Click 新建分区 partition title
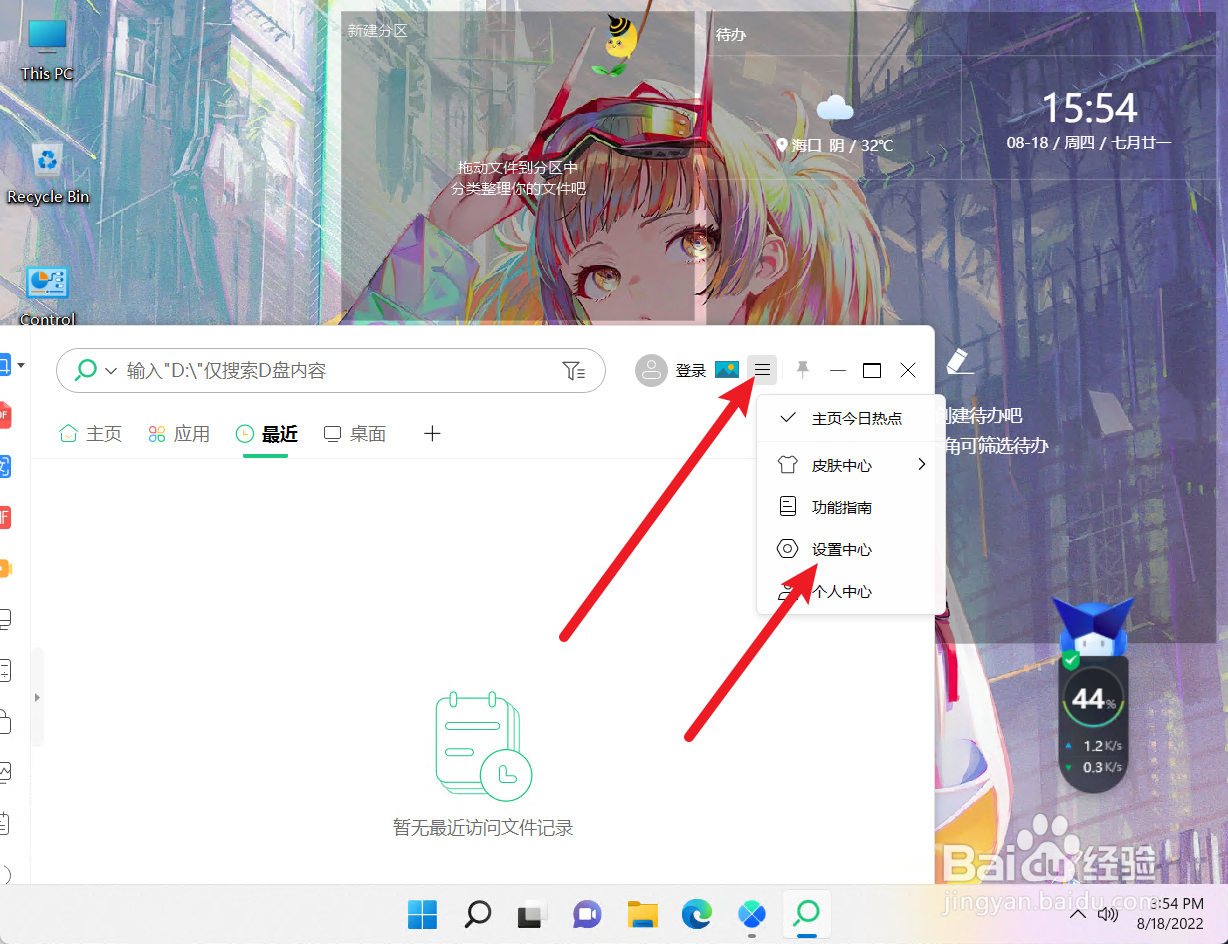1228x944 pixels. (x=378, y=31)
